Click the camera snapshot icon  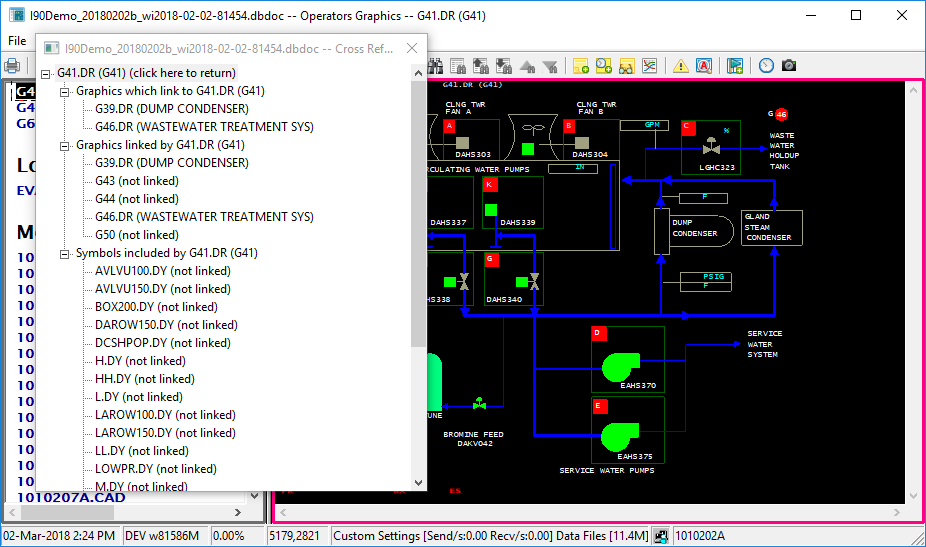click(x=789, y=66)
